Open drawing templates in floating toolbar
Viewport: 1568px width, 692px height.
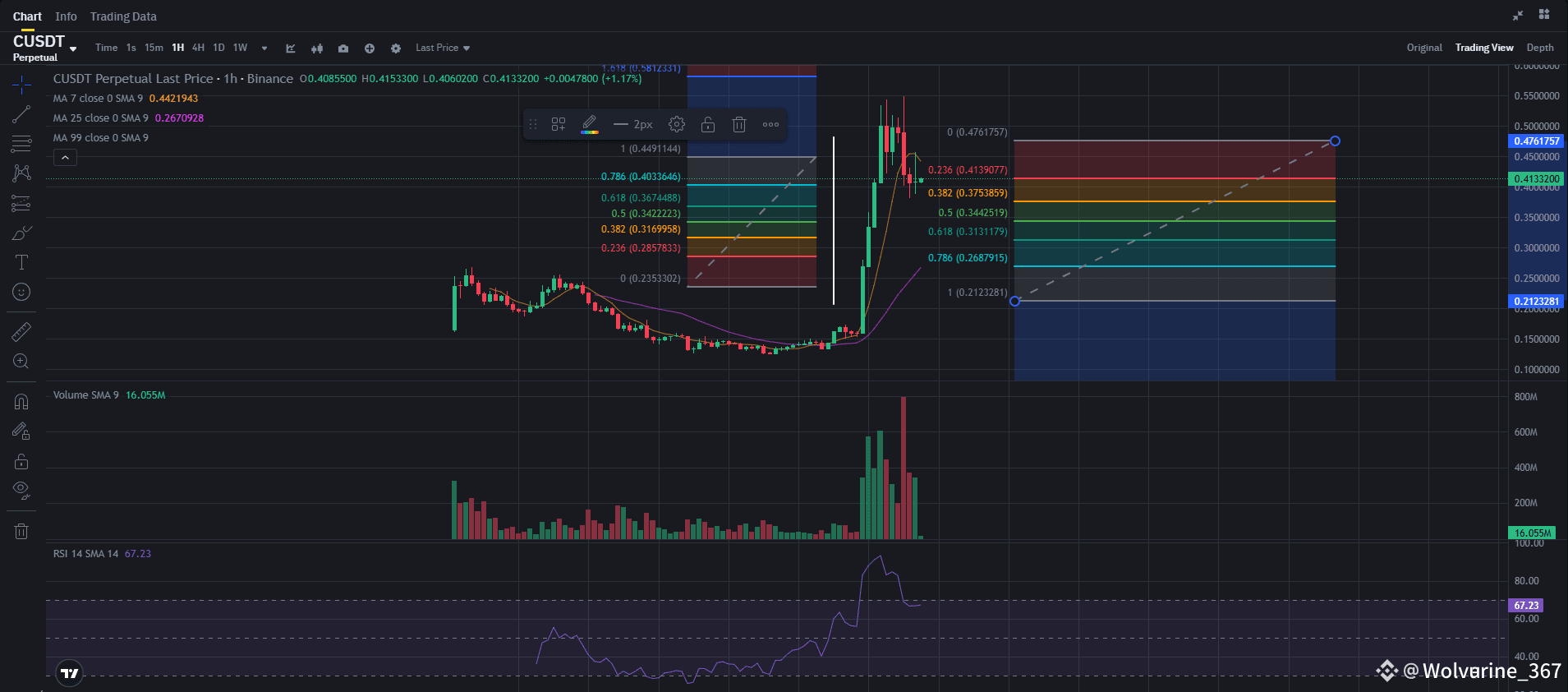(559, 124)
